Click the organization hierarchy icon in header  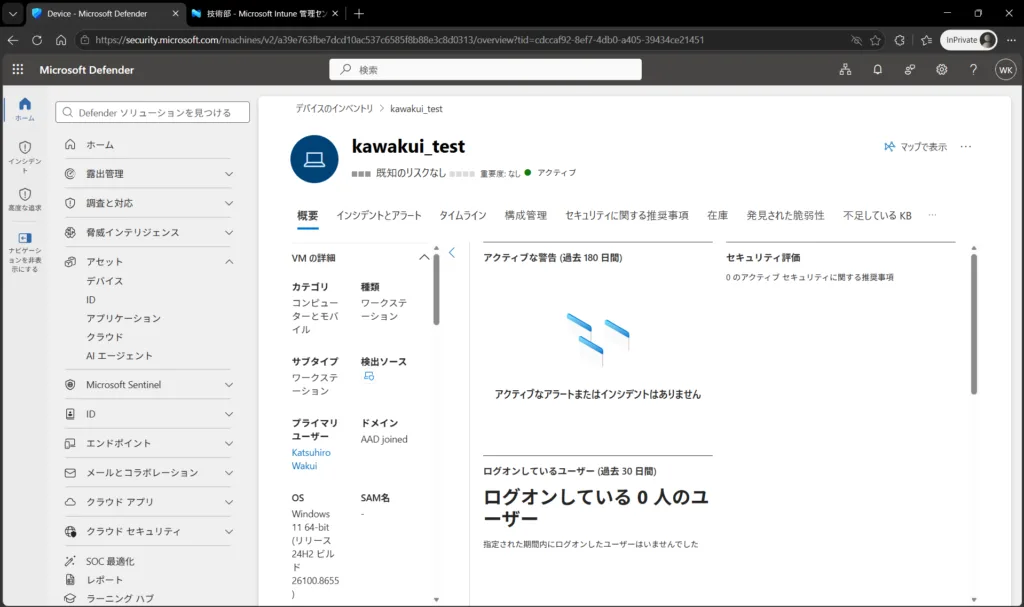(845, 69)
